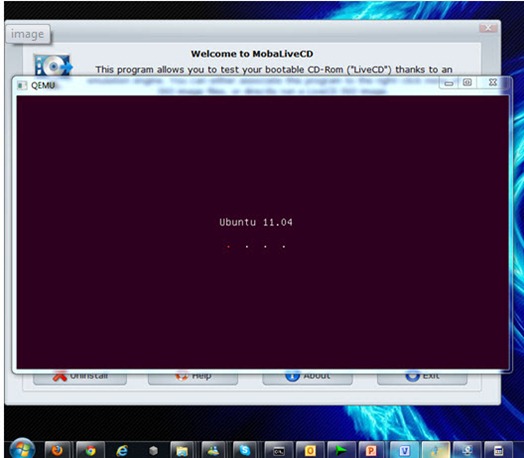Close the MobaLiveCD window
The height and width of the screenshot is (458, 524).
(488, 28)
